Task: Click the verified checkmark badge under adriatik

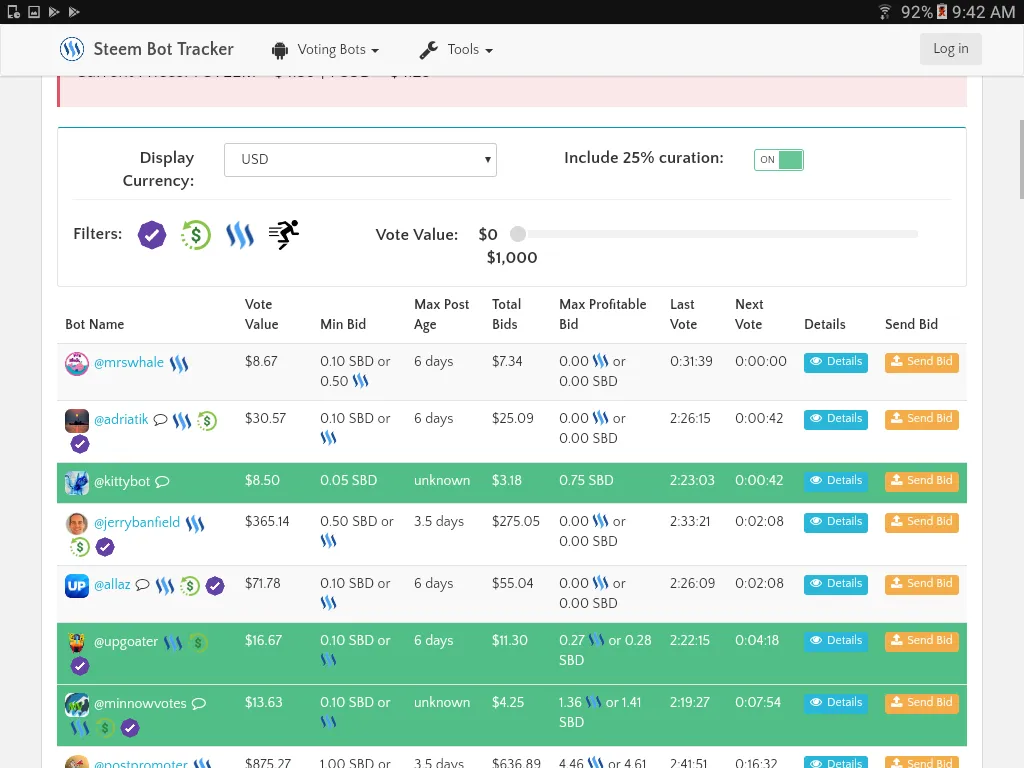Action: coord(80,445)
